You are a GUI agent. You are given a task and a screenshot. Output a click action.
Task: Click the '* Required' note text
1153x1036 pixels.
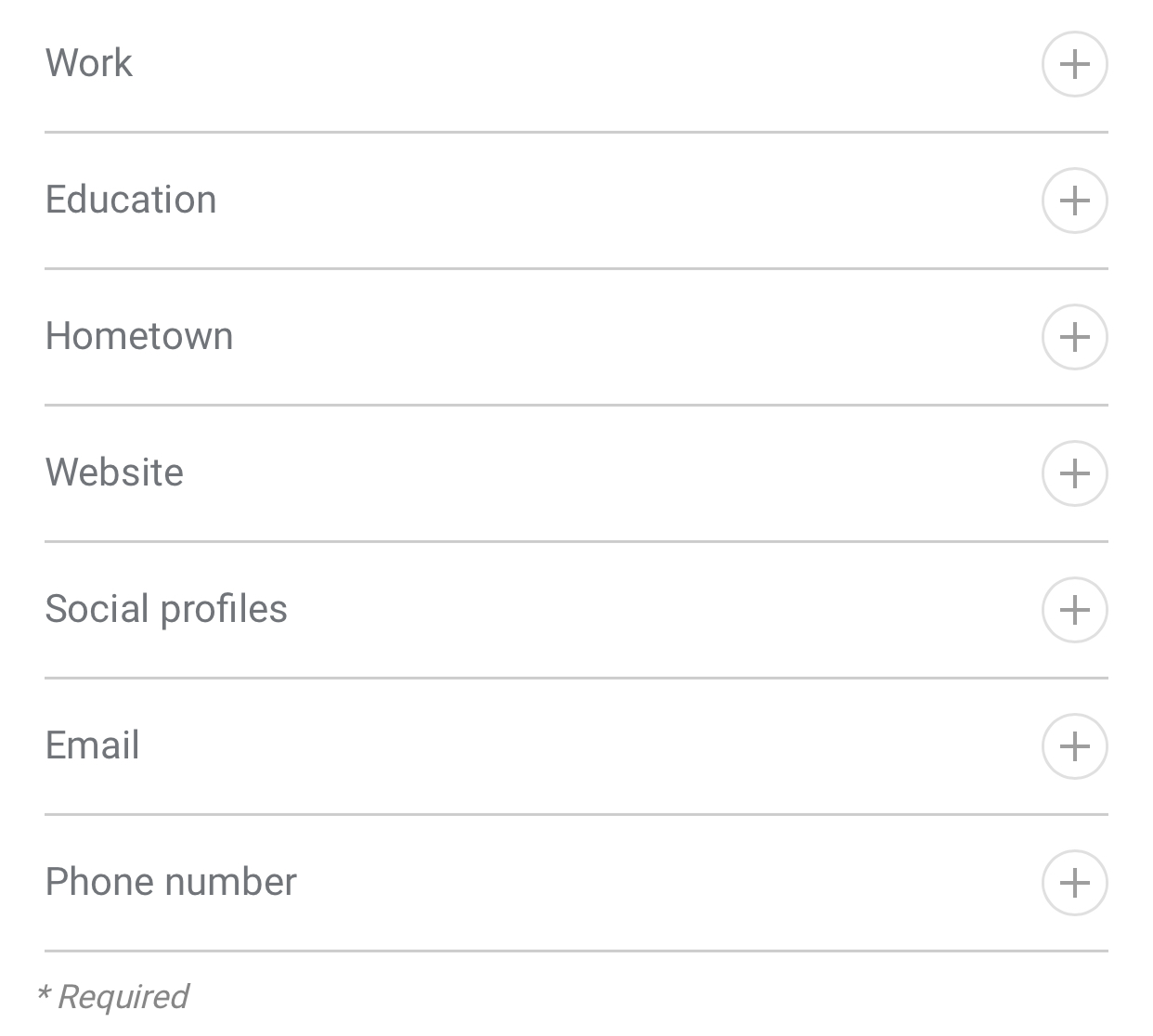pyautogui.click(x=112, y=997)
